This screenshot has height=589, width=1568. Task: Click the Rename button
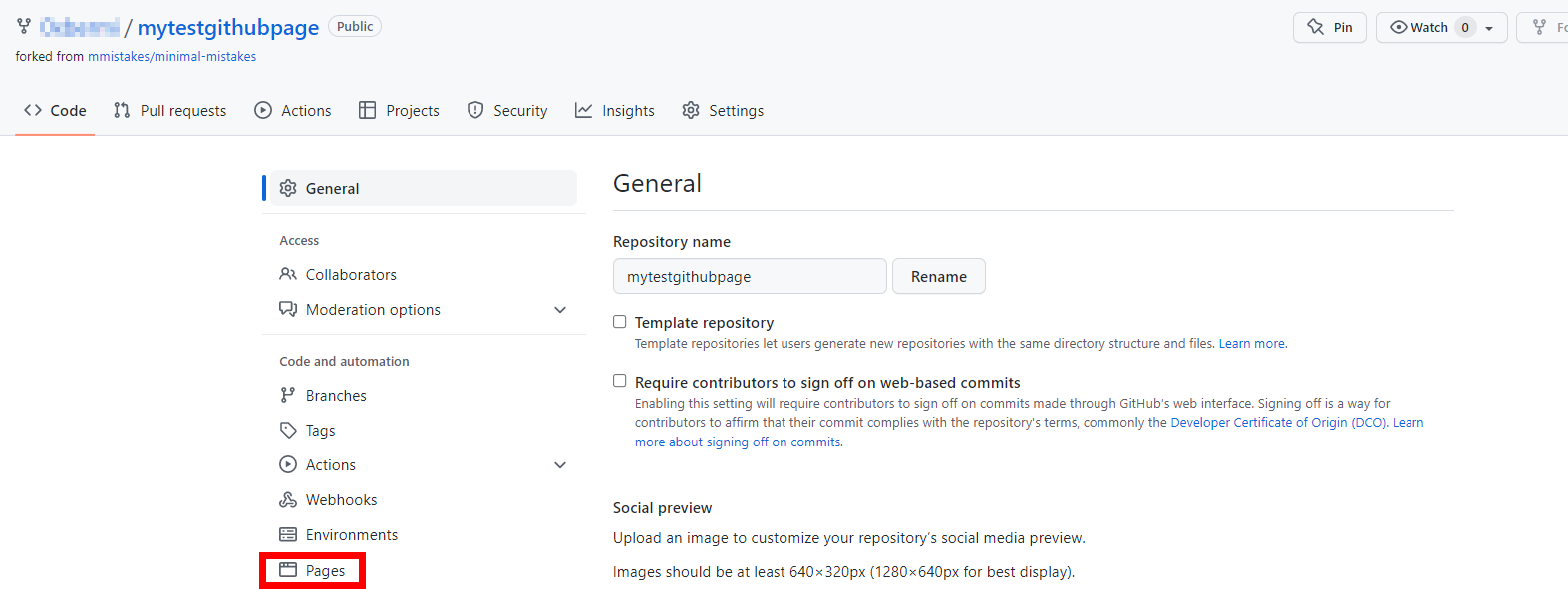(939, 276)
